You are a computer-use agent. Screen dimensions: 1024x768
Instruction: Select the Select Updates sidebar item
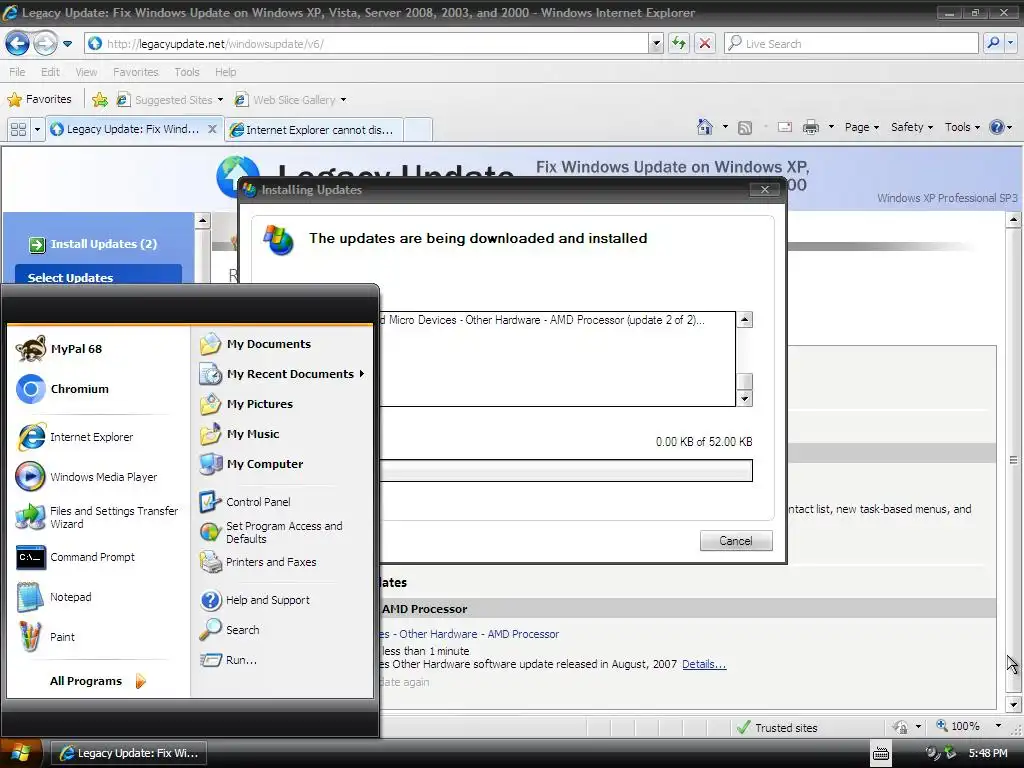[98, 277]
